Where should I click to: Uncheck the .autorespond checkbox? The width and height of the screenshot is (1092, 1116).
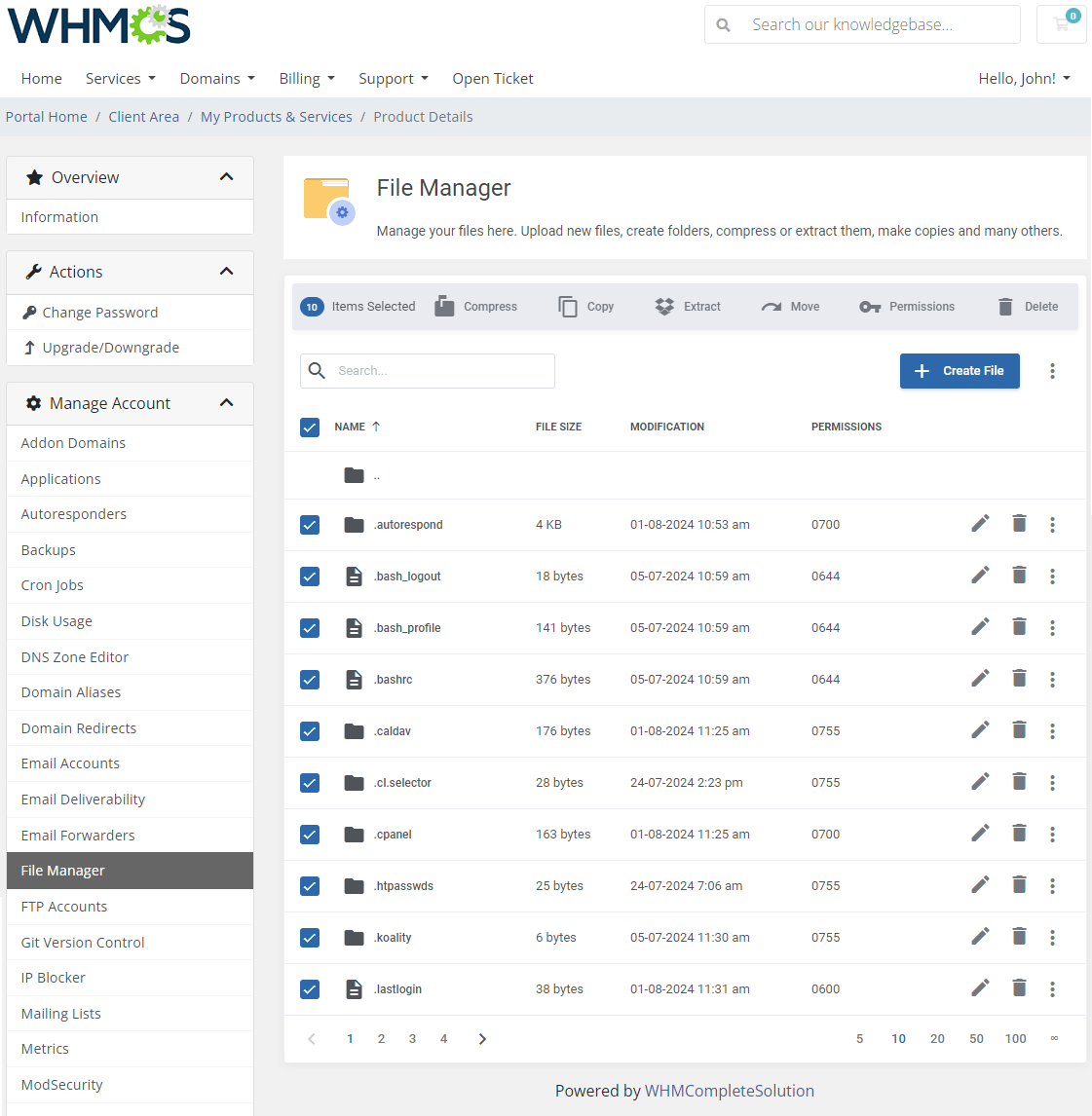310,525
